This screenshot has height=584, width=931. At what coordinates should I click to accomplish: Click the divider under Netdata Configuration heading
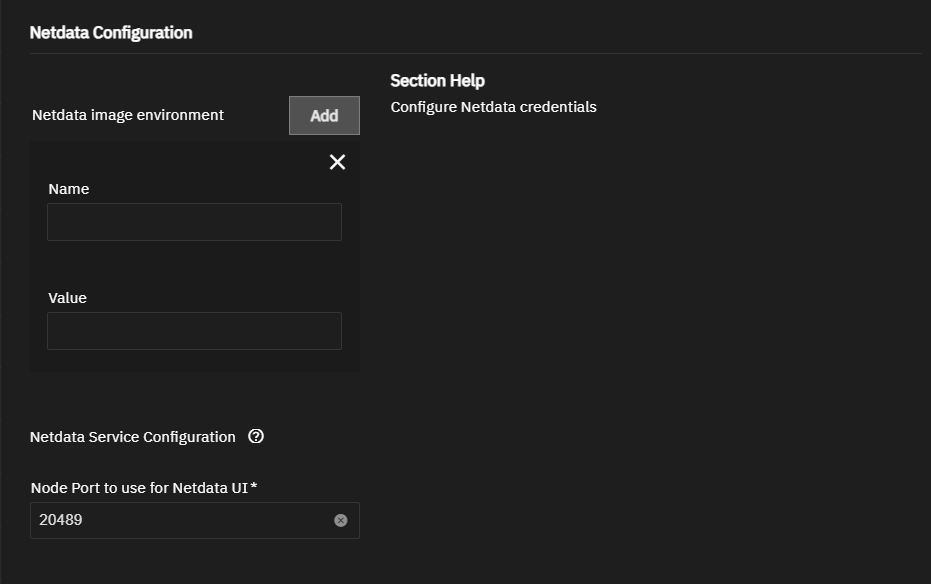pos(475,53)
